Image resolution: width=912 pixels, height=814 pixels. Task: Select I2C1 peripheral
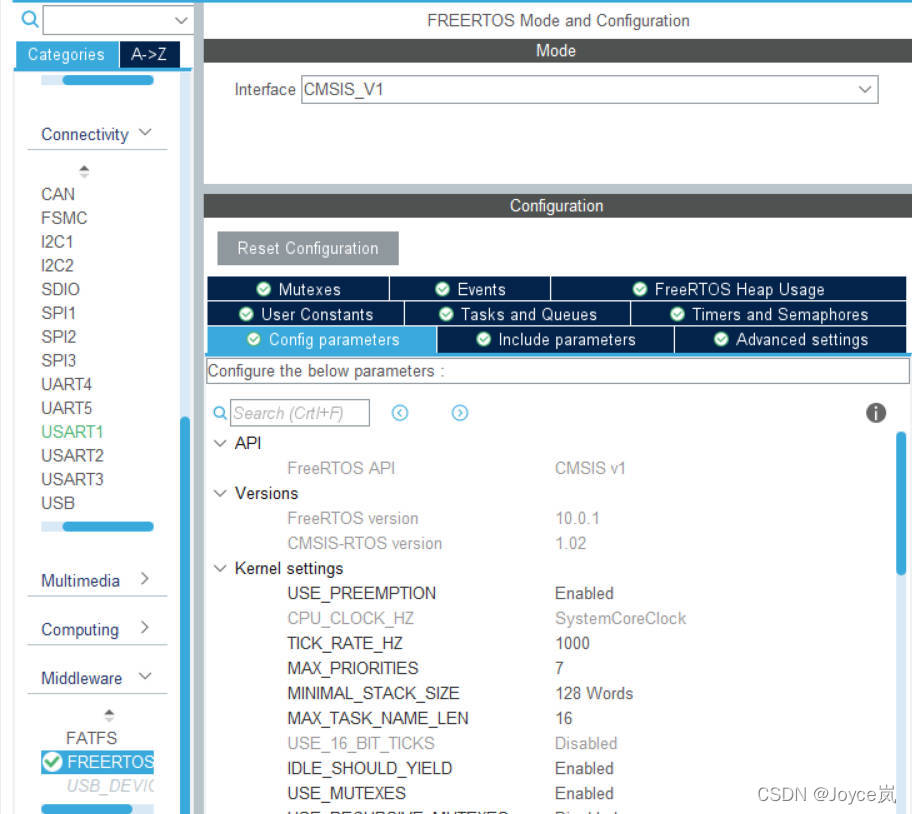point(57,241)
